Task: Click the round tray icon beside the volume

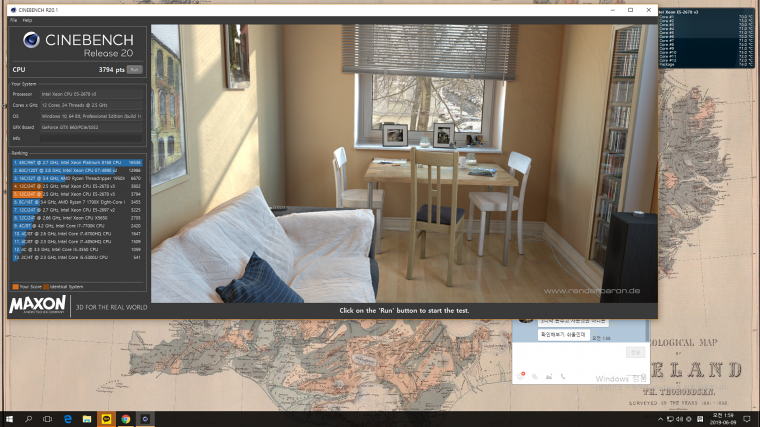Action: point(688,419)
